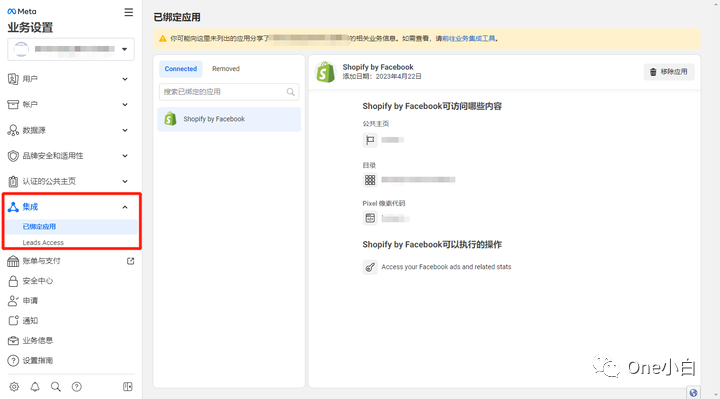Click the flag icon under 公共主页
The image size is (720, 399).
tap(370, 140)
